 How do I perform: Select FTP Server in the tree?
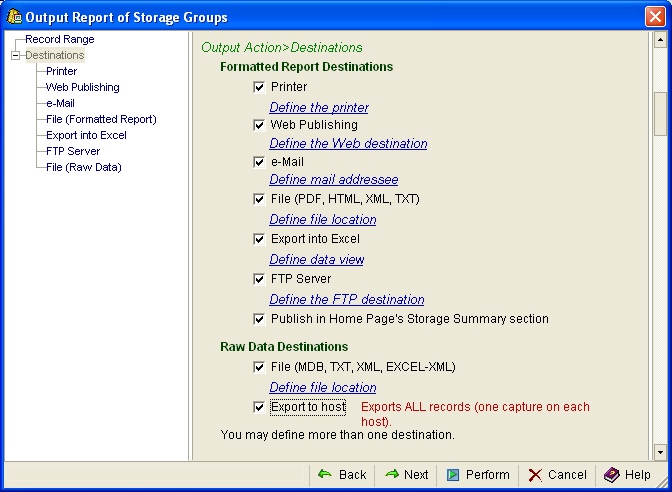pos(73,151)
